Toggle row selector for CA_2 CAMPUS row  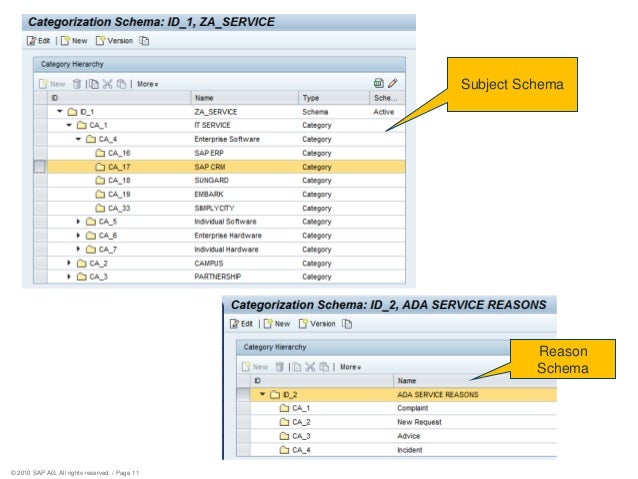tap(40, 263)
